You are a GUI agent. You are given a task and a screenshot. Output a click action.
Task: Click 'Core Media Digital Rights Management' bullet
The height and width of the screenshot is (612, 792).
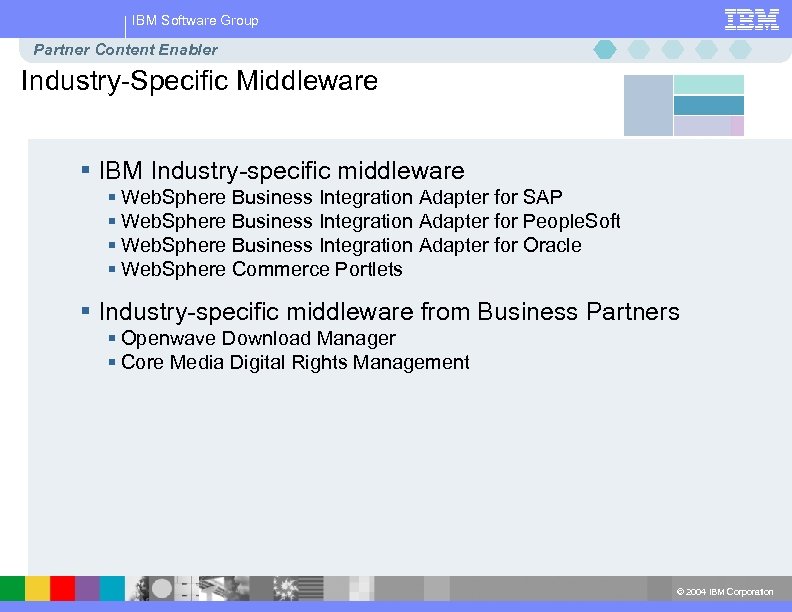295,363
